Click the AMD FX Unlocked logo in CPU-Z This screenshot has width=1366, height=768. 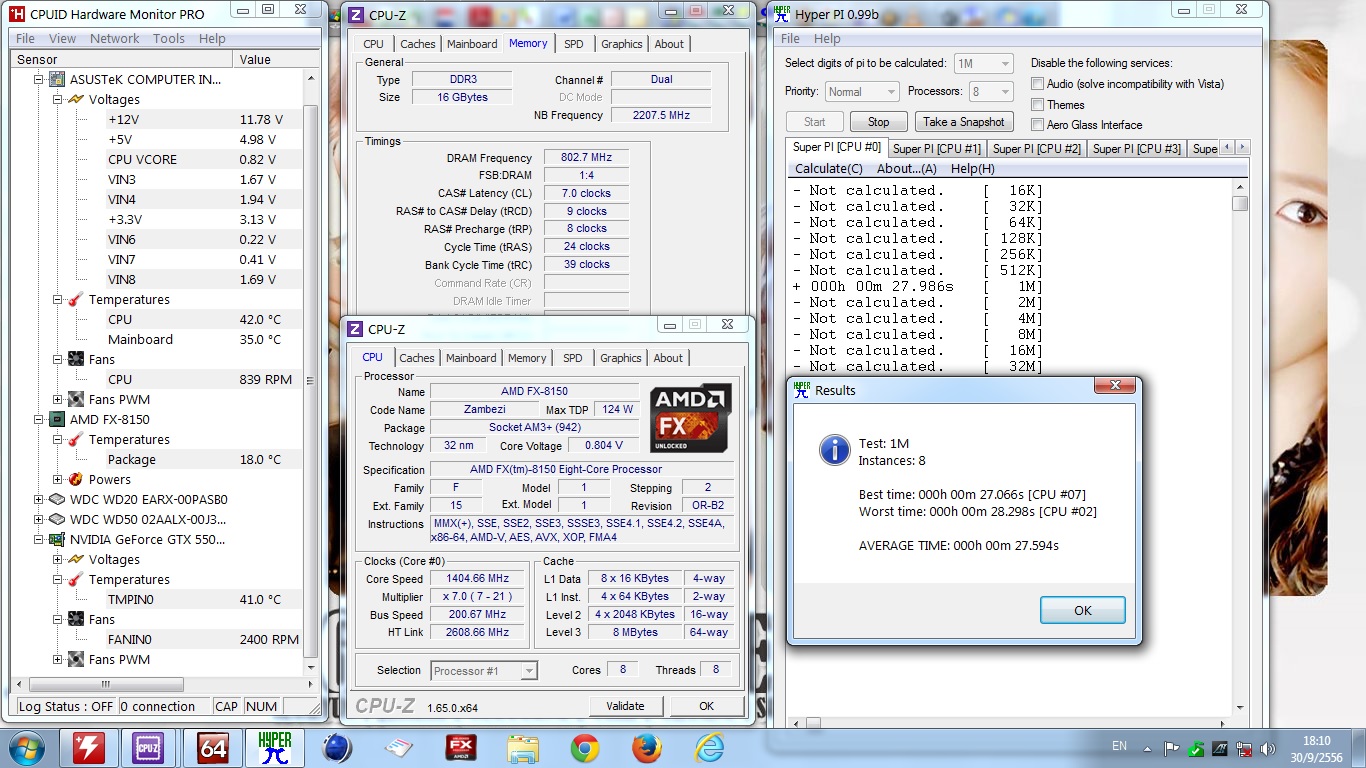coord(691,418)
